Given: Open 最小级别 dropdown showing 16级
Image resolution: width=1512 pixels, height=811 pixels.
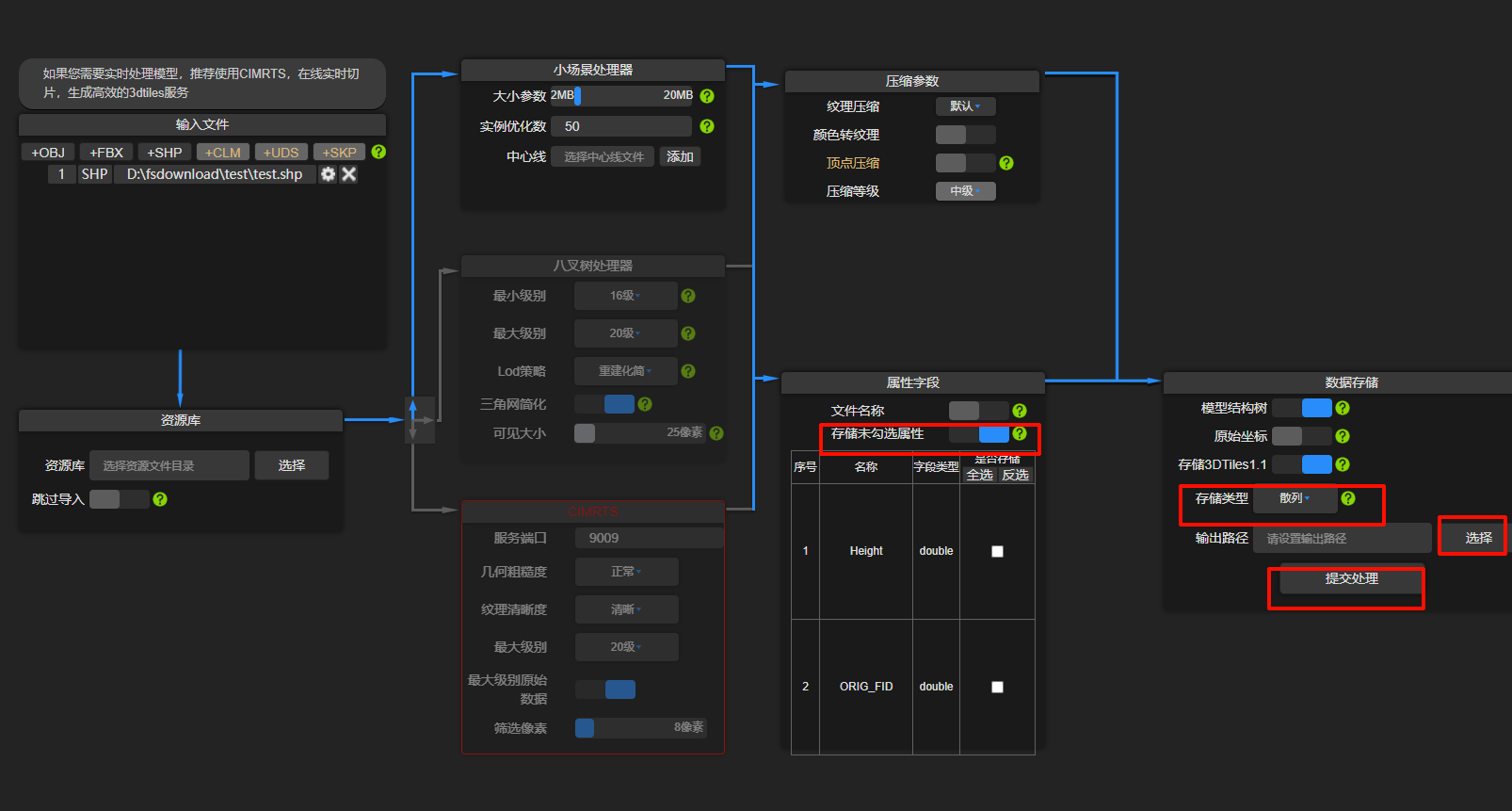Looking at the screenshot, I should click(626, 296).
